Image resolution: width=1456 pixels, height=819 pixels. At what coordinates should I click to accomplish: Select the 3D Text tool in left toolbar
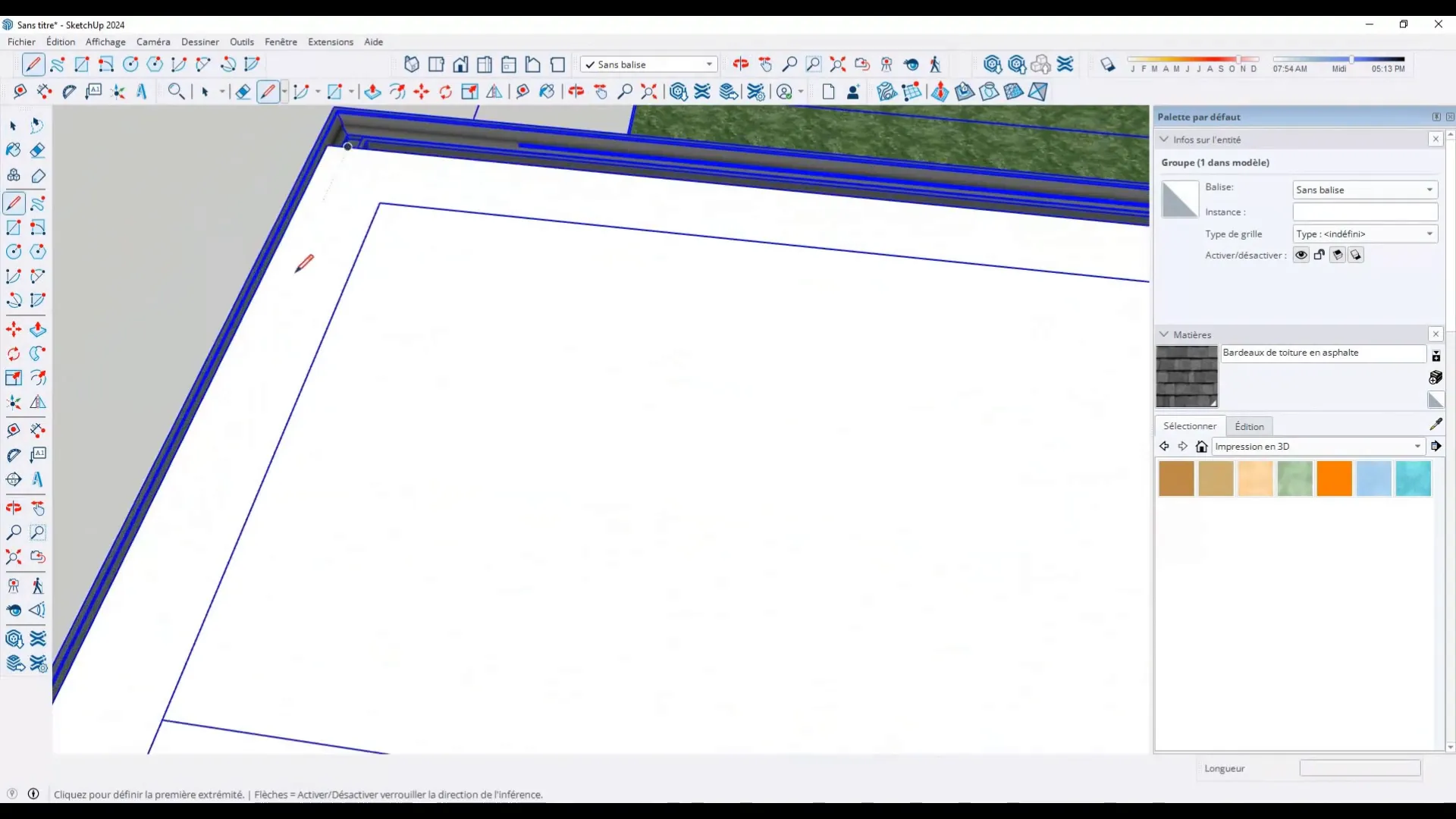(x=38, y=479)
